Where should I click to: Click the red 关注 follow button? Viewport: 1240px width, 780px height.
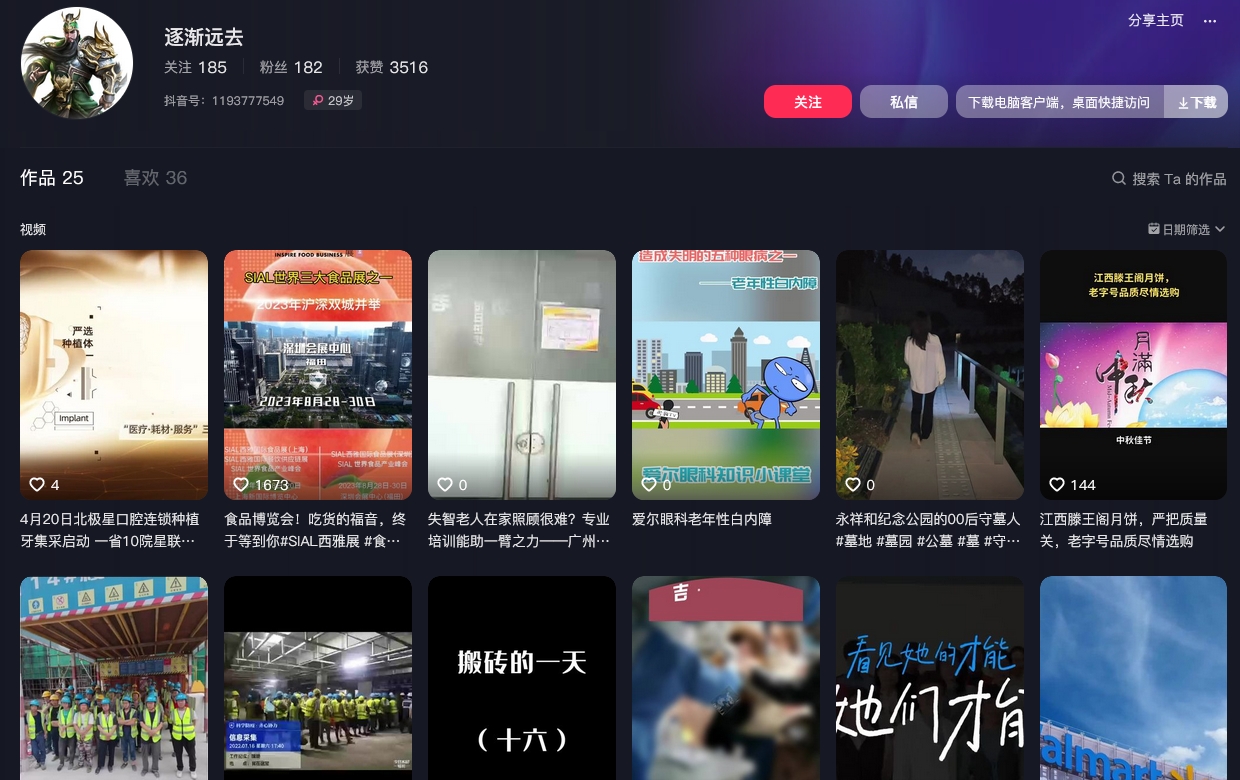pos(808,102)
